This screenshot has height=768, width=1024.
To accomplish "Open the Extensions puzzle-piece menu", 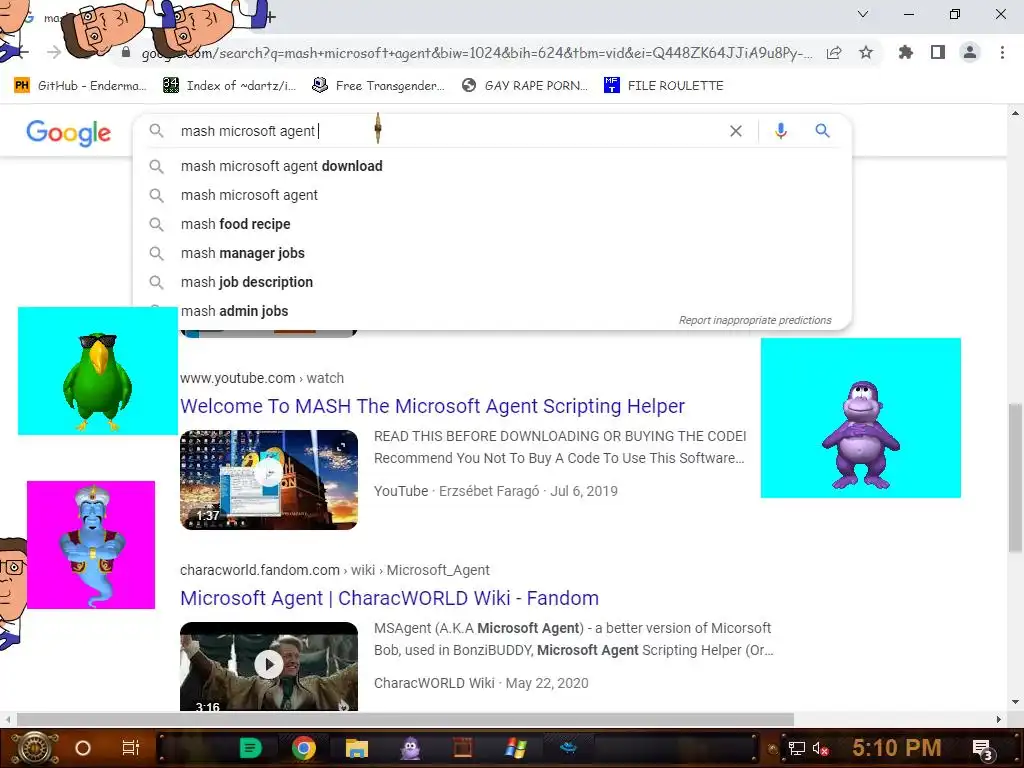I will click(905, 52).
